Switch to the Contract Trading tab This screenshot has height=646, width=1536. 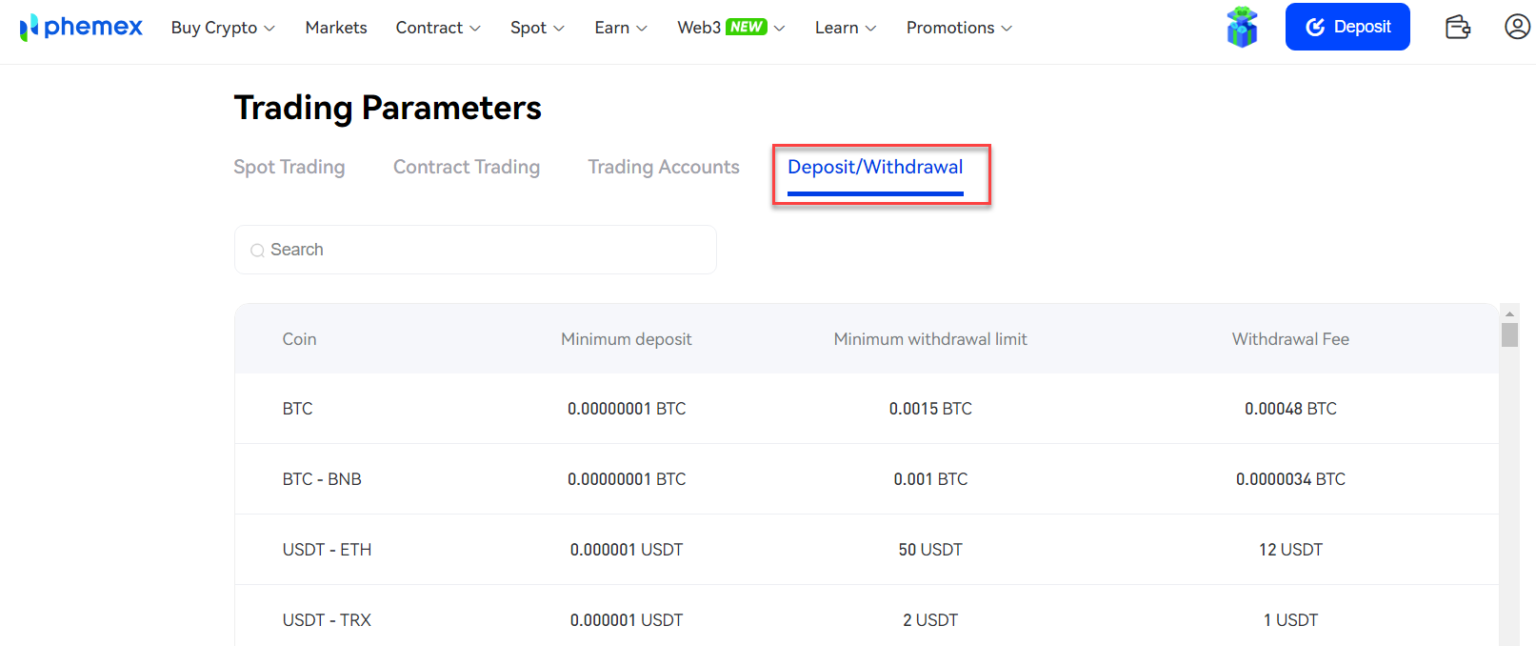[466, 167]
